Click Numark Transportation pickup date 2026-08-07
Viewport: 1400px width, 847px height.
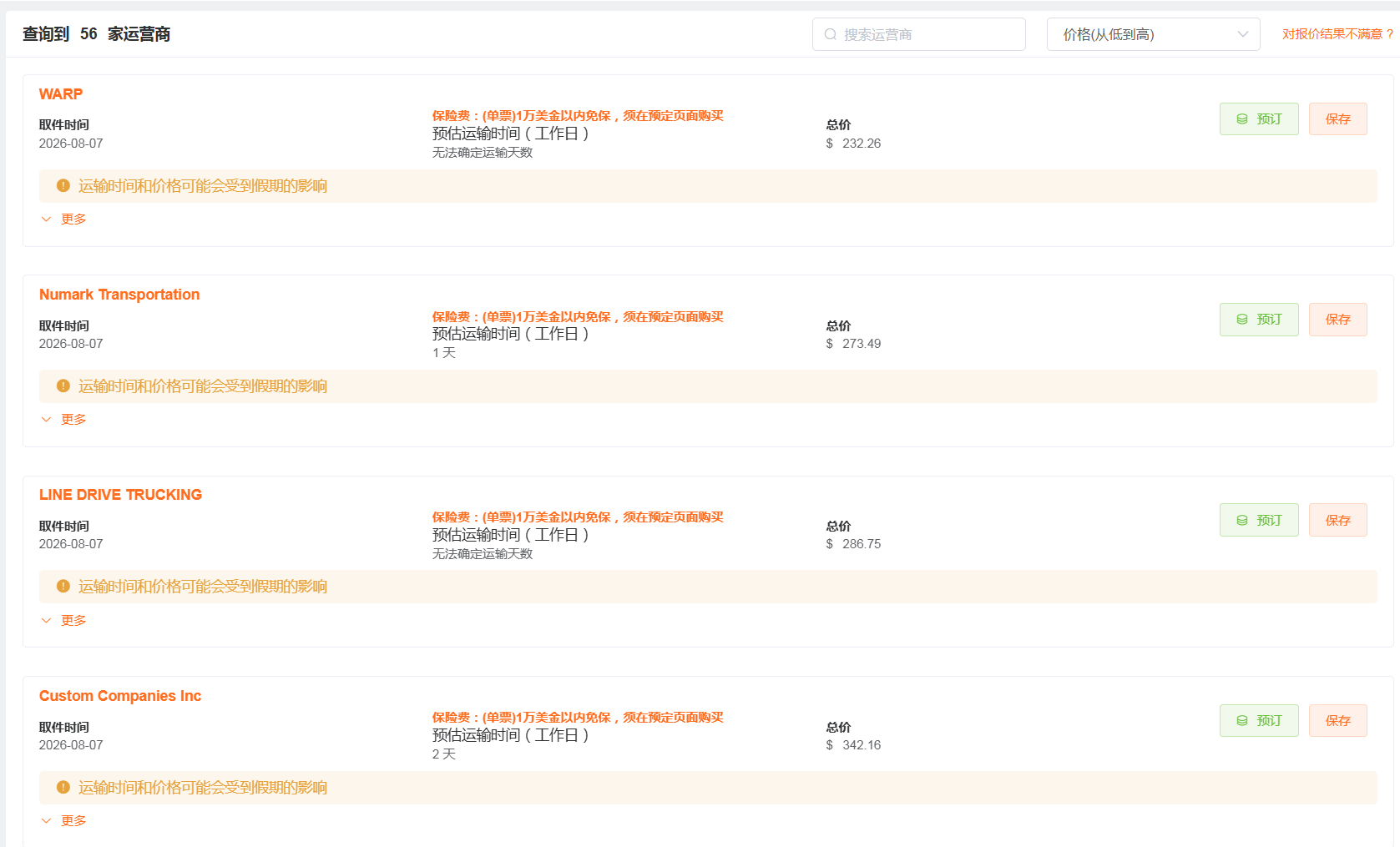tap(71, 344)
